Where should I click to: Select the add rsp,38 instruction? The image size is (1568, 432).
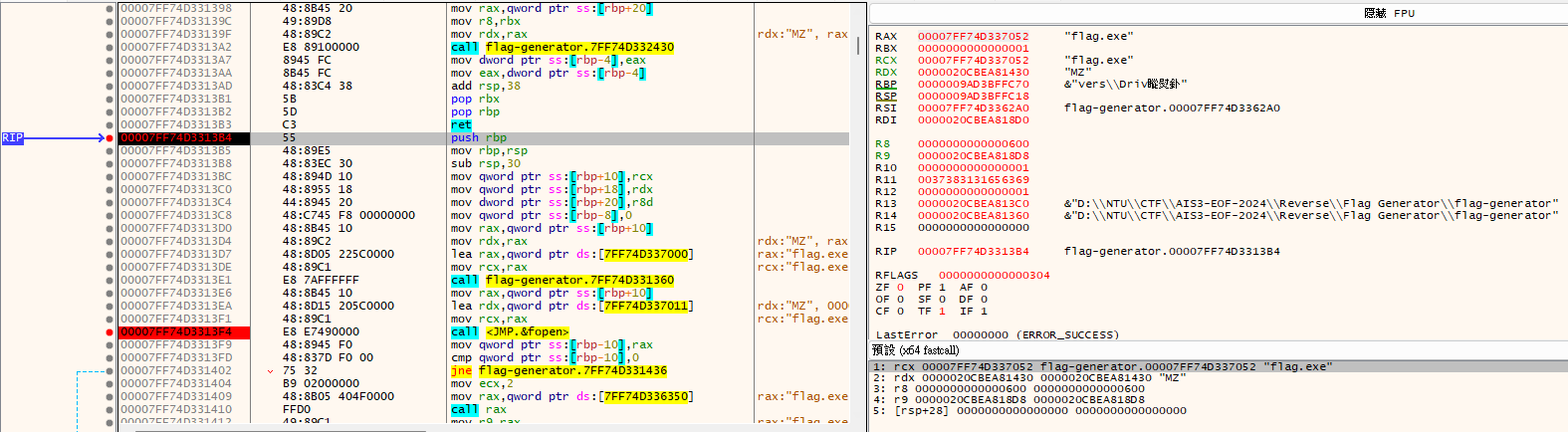[x=486, y=87]
